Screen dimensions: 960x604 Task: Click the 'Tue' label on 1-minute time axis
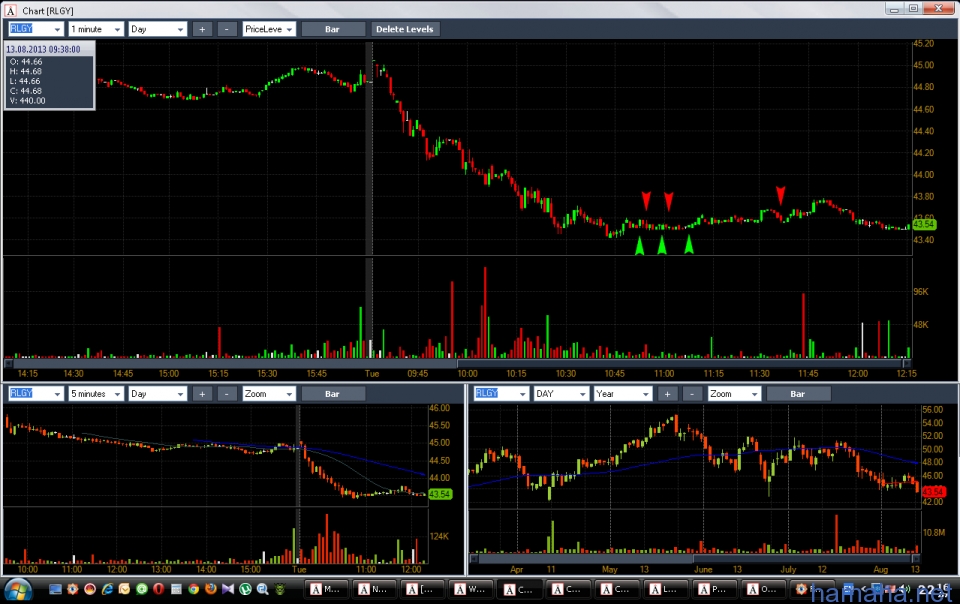click(x=372, y=373)
